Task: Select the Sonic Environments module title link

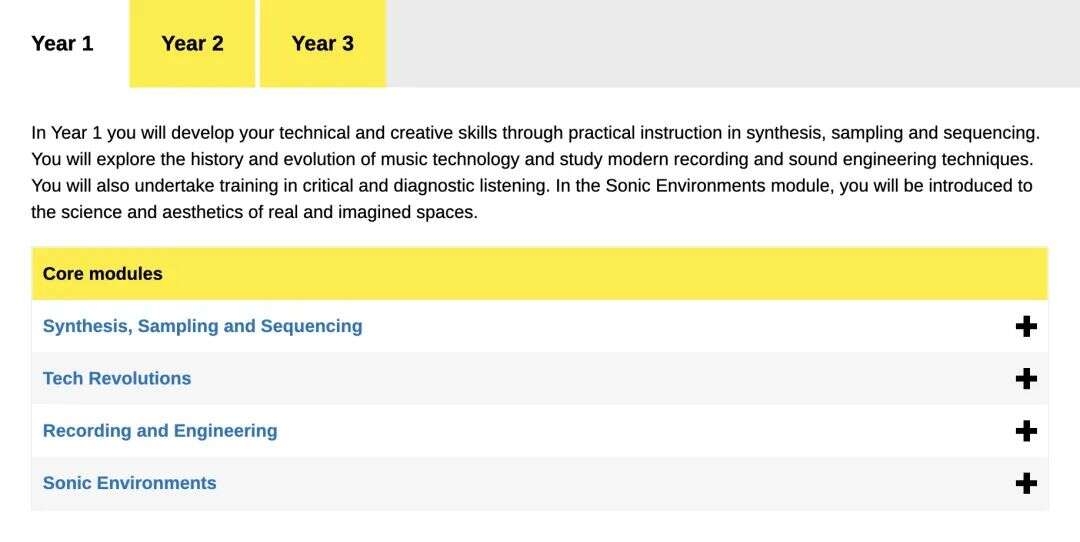Action: (x=129, y=484)
